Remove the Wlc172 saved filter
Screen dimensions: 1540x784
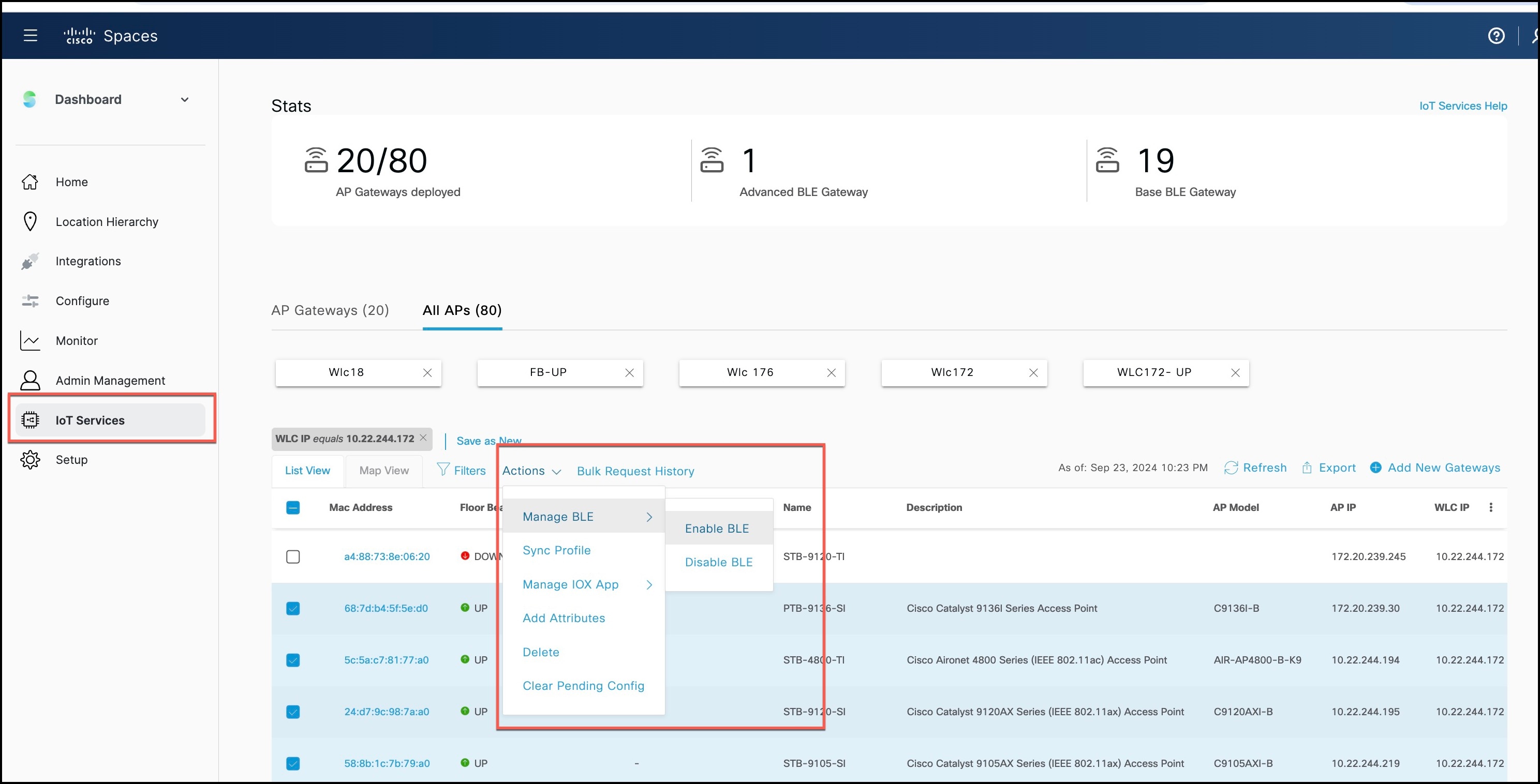point(1033,373)
